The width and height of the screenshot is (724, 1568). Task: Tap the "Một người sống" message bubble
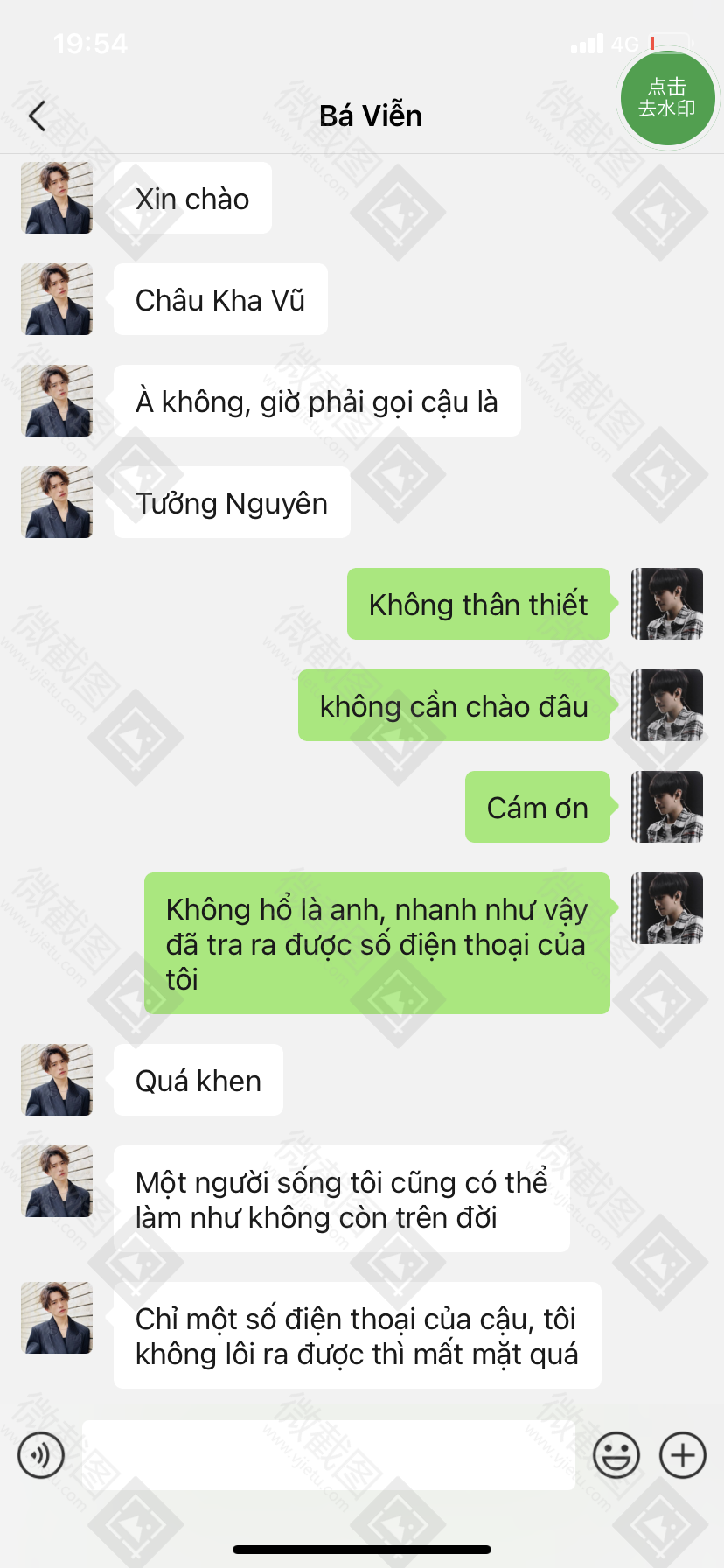(x=342, y=1199)
